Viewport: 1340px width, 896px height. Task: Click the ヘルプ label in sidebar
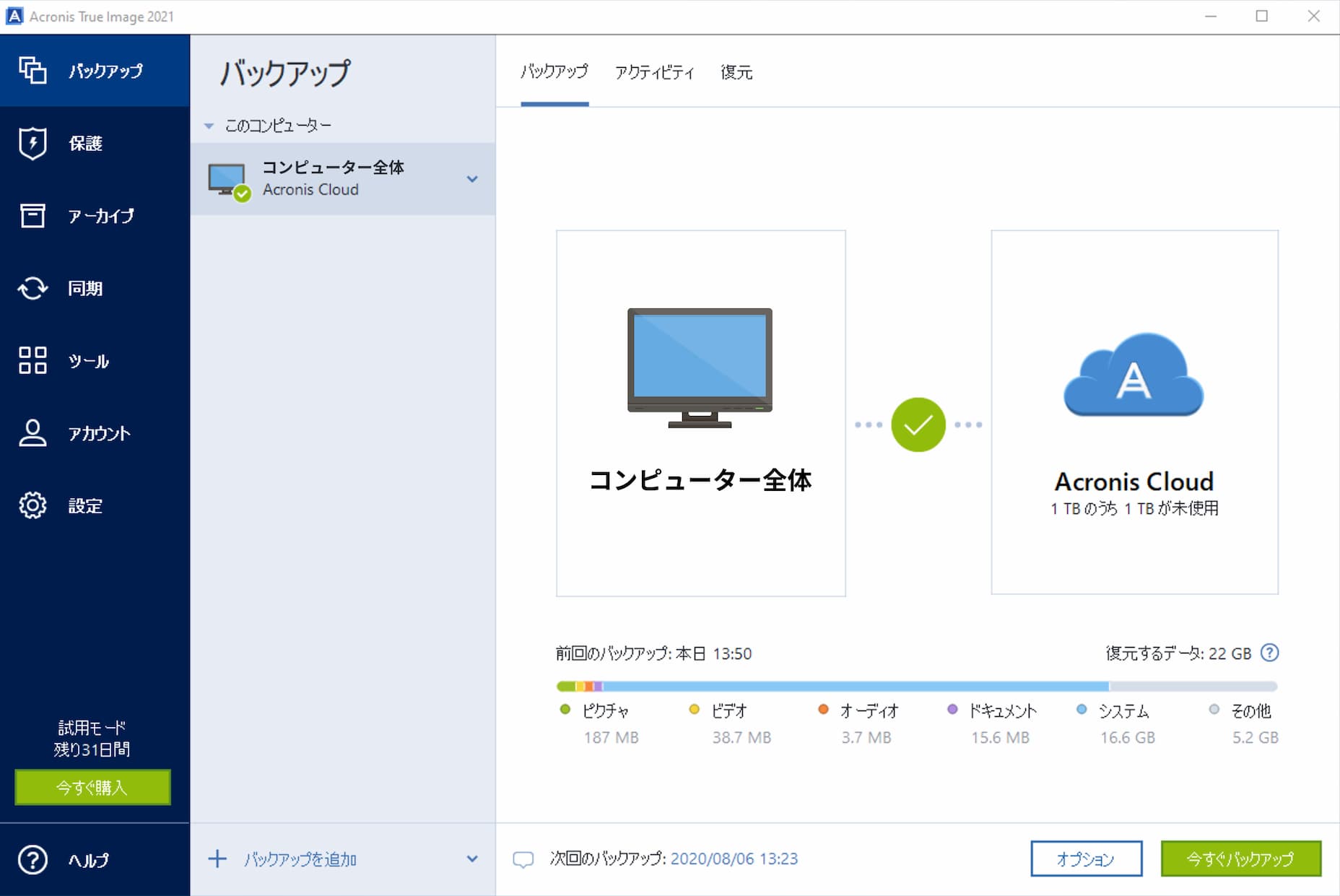coord(88,860)
